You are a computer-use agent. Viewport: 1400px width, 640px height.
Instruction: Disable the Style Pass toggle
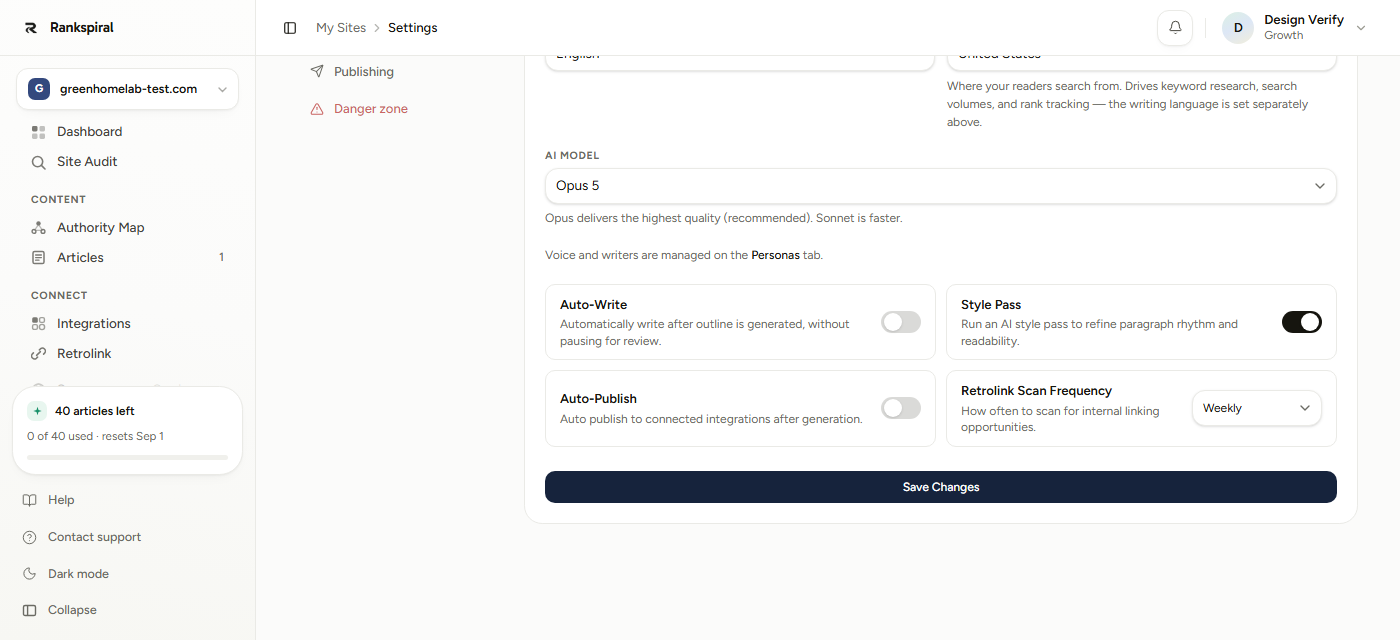point(1302,322)
